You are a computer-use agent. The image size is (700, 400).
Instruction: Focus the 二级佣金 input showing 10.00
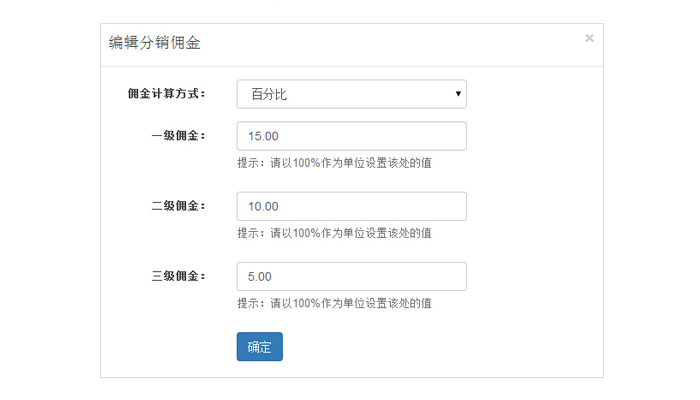click(351, 206)
